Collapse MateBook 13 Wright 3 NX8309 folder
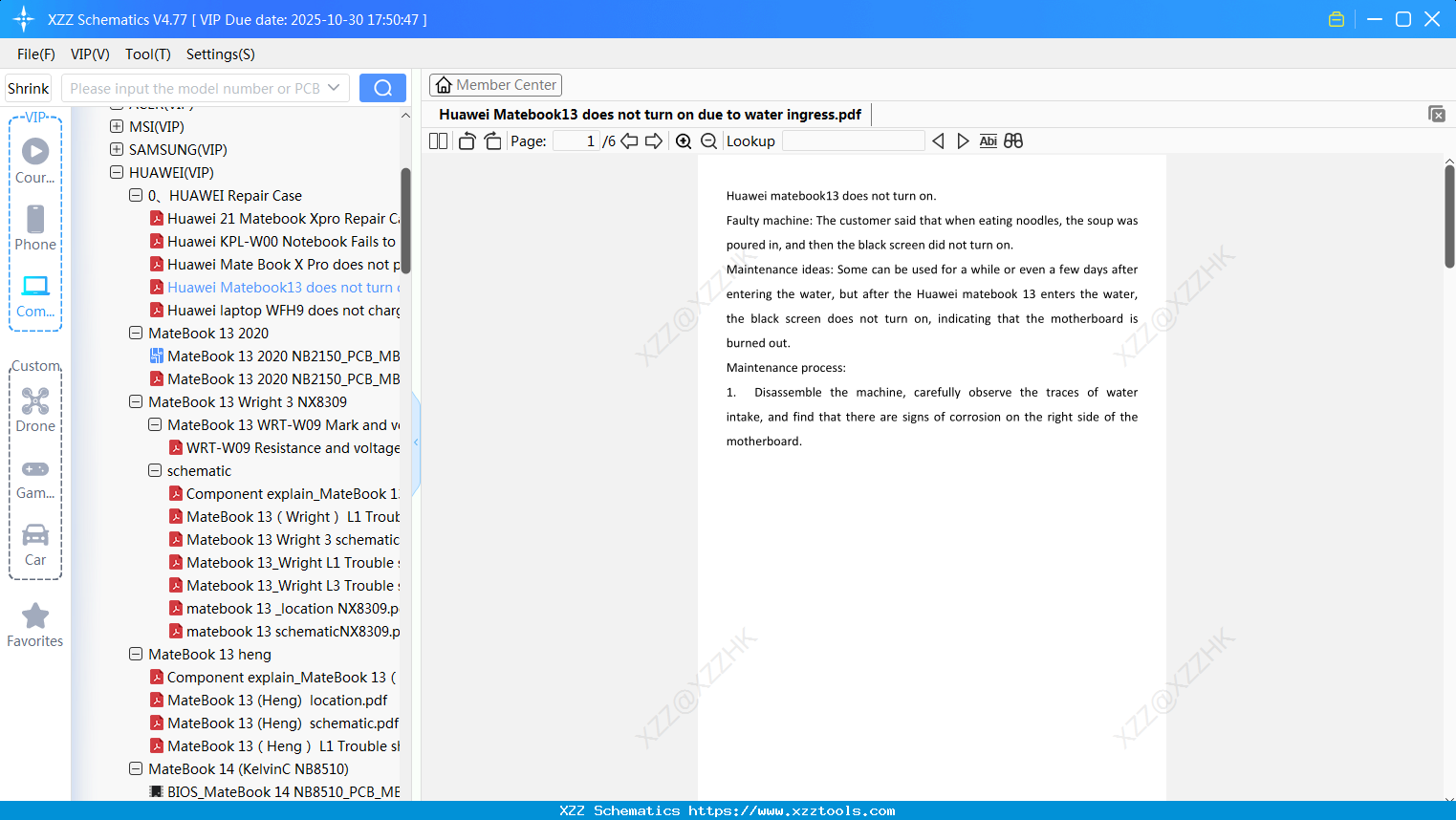This screenshot has height=820, width=1456. [x=136, y=401]
